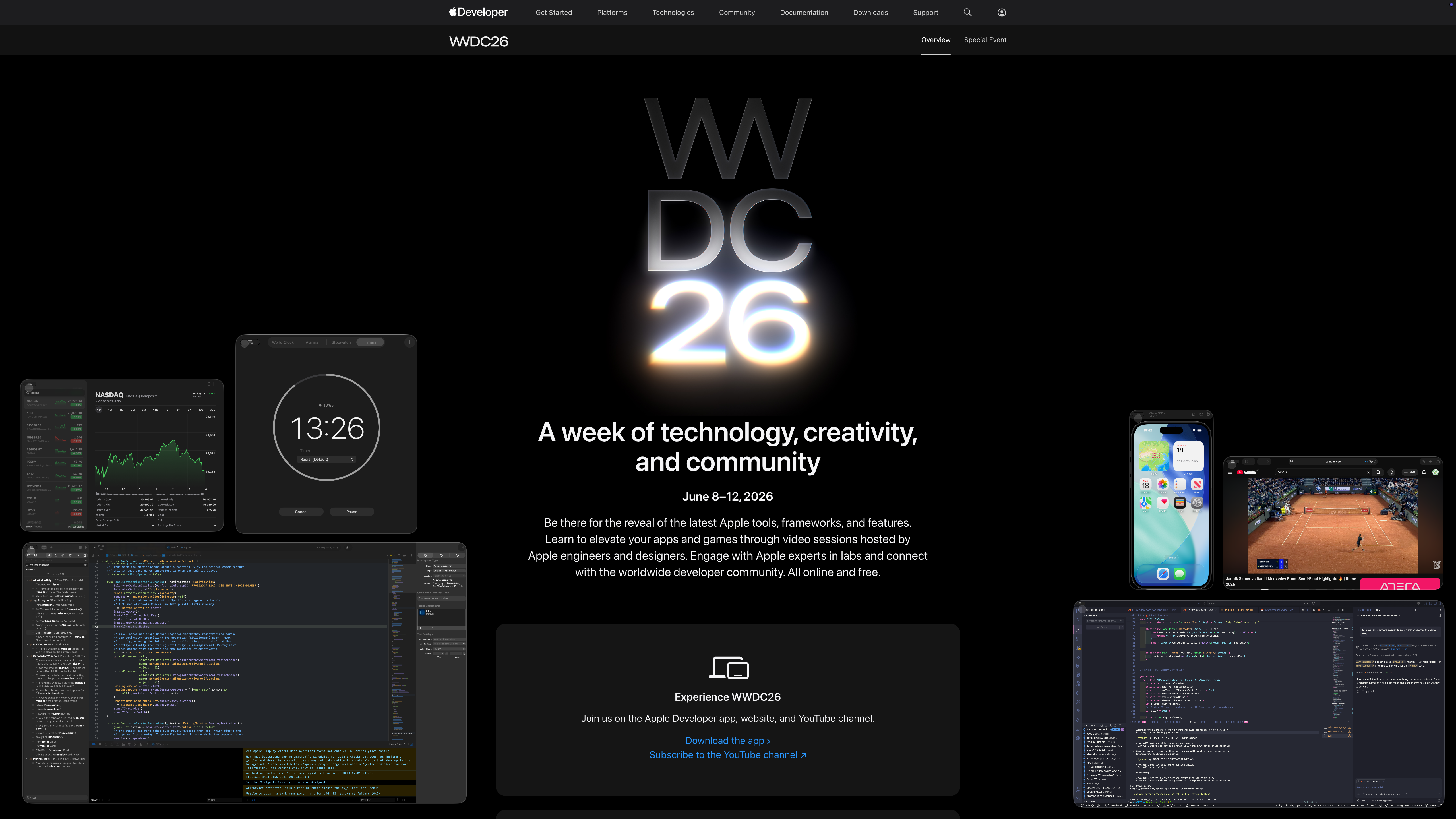This screenshot has width=1456, height=819.
Task: Click the Simulator home button icon
Action: (1194, 414)
